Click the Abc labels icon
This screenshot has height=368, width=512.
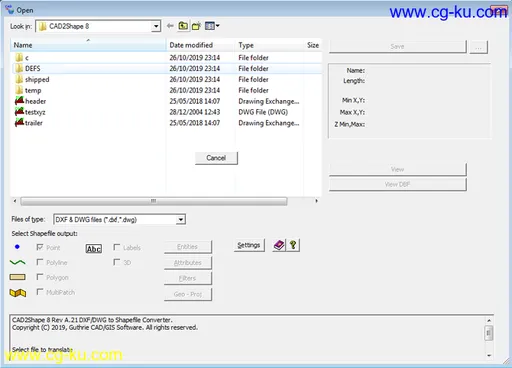pos(94,249)
